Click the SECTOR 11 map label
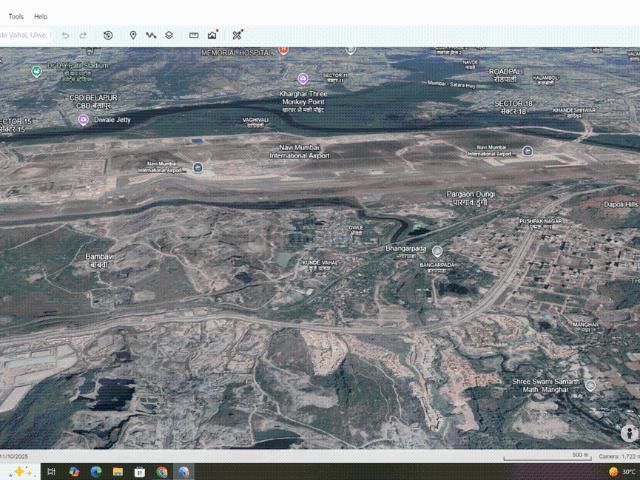This screenshot has height=480, width=640. point(335,78)
